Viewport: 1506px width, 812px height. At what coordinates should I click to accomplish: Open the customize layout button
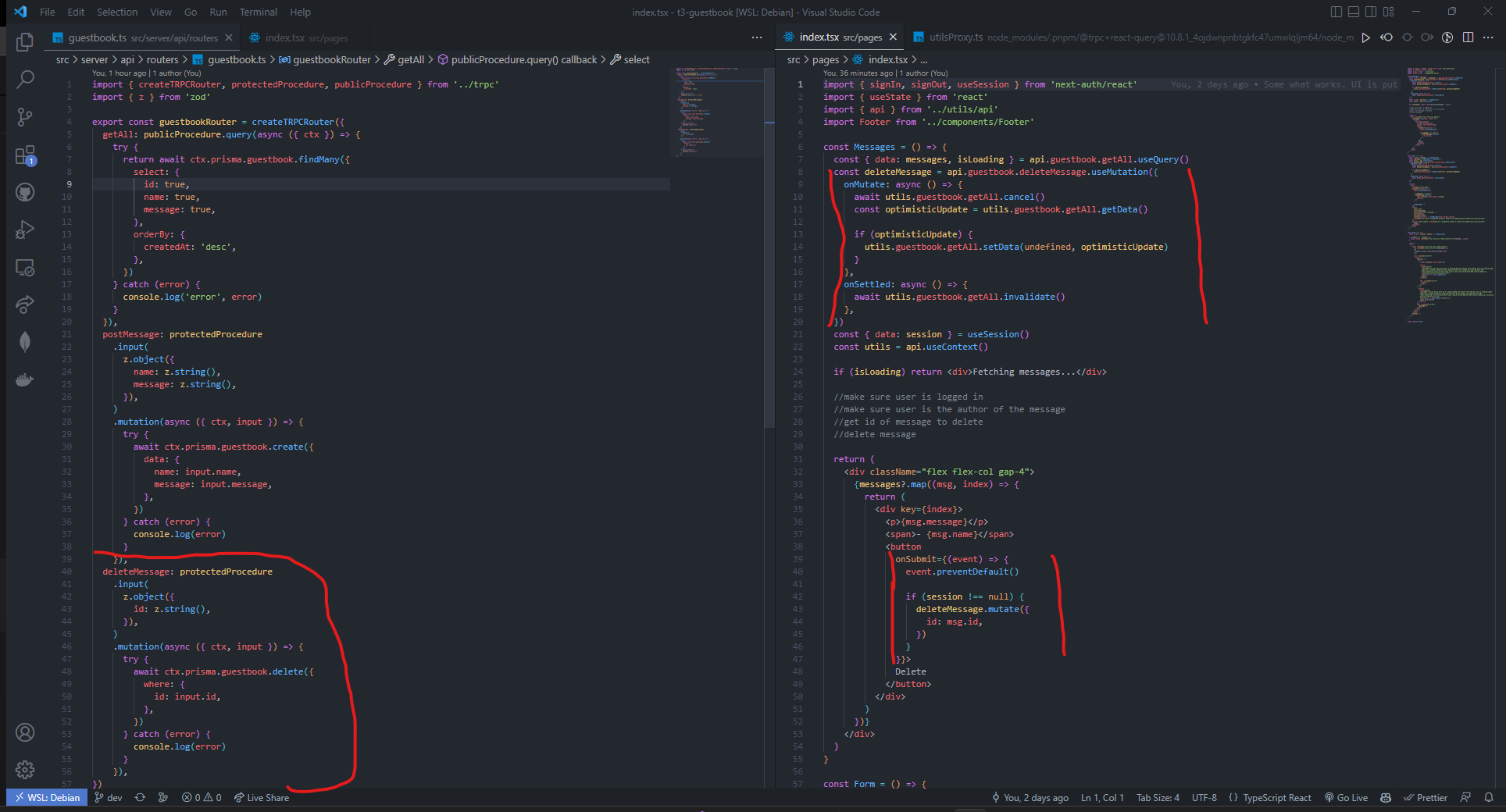coord(1388,12)
